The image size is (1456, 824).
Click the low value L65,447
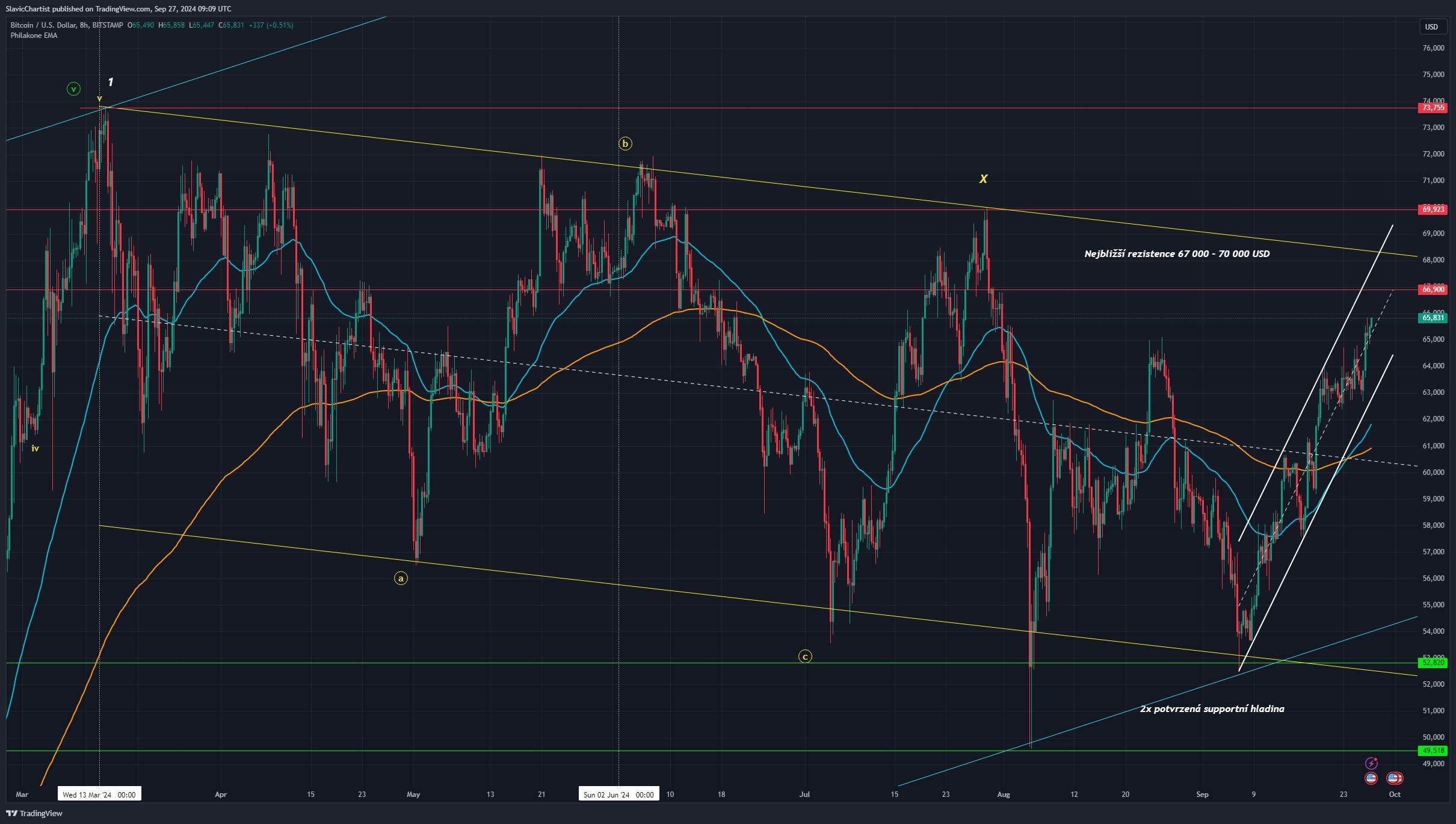click(x=202, y=25)
